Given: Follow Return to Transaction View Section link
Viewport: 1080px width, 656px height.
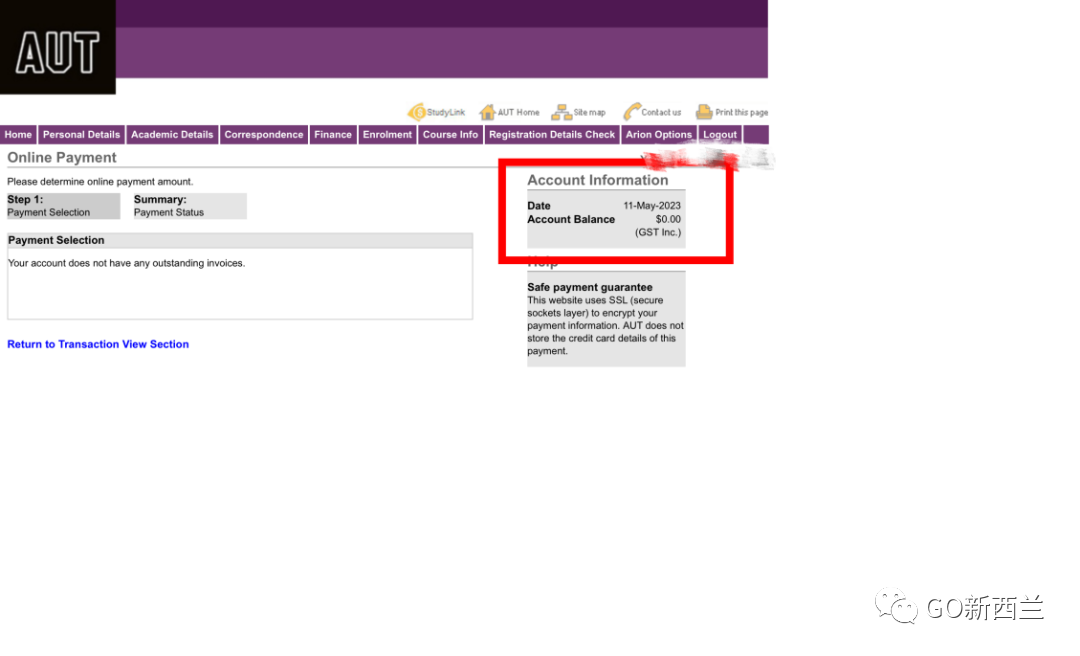Looking at the screenshot, I should [x=98, y=344].
